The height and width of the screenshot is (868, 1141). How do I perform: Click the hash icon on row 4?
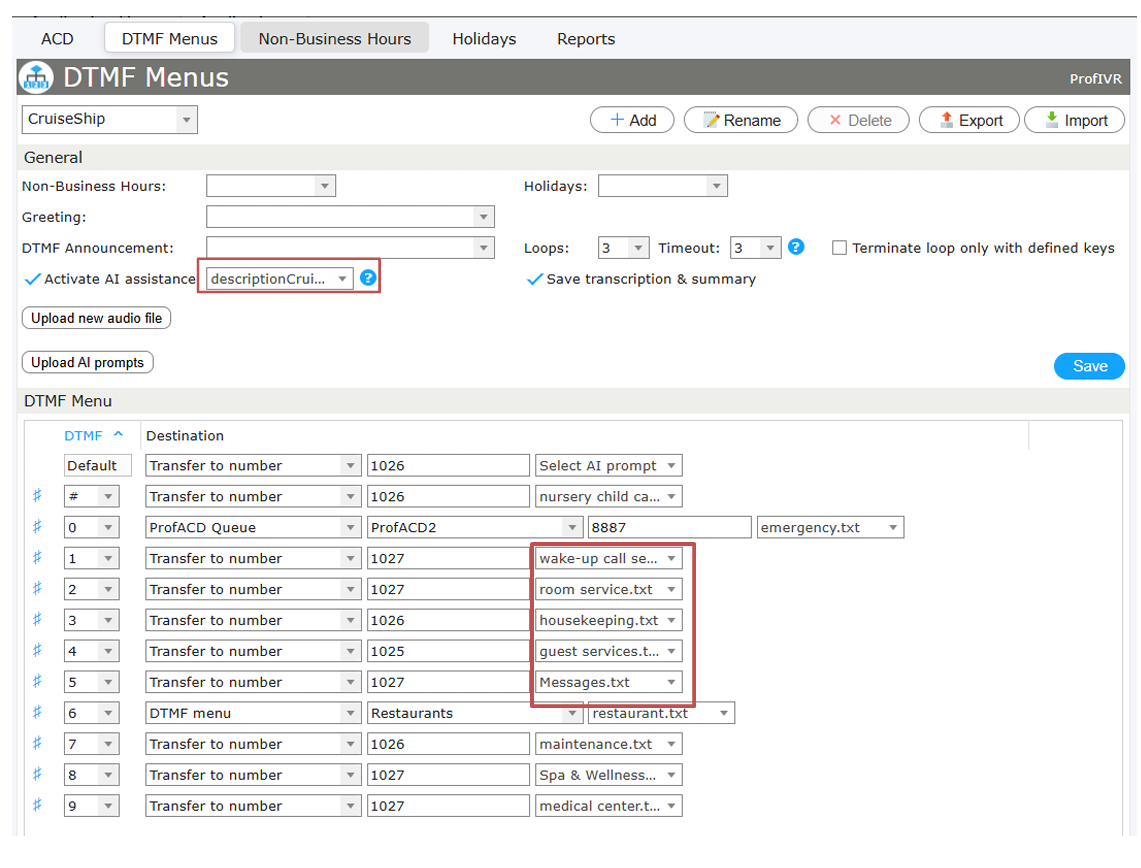click(37, 650)
